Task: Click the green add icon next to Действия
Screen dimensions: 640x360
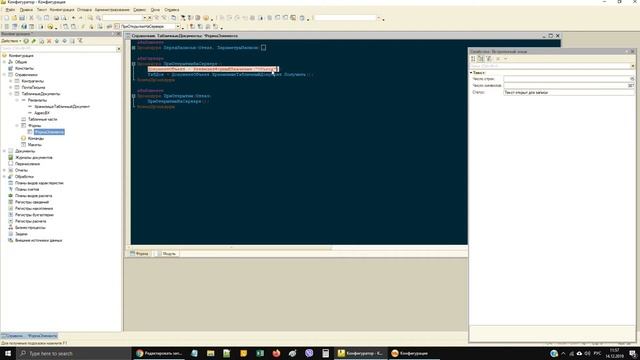Action: coord(26,41)
